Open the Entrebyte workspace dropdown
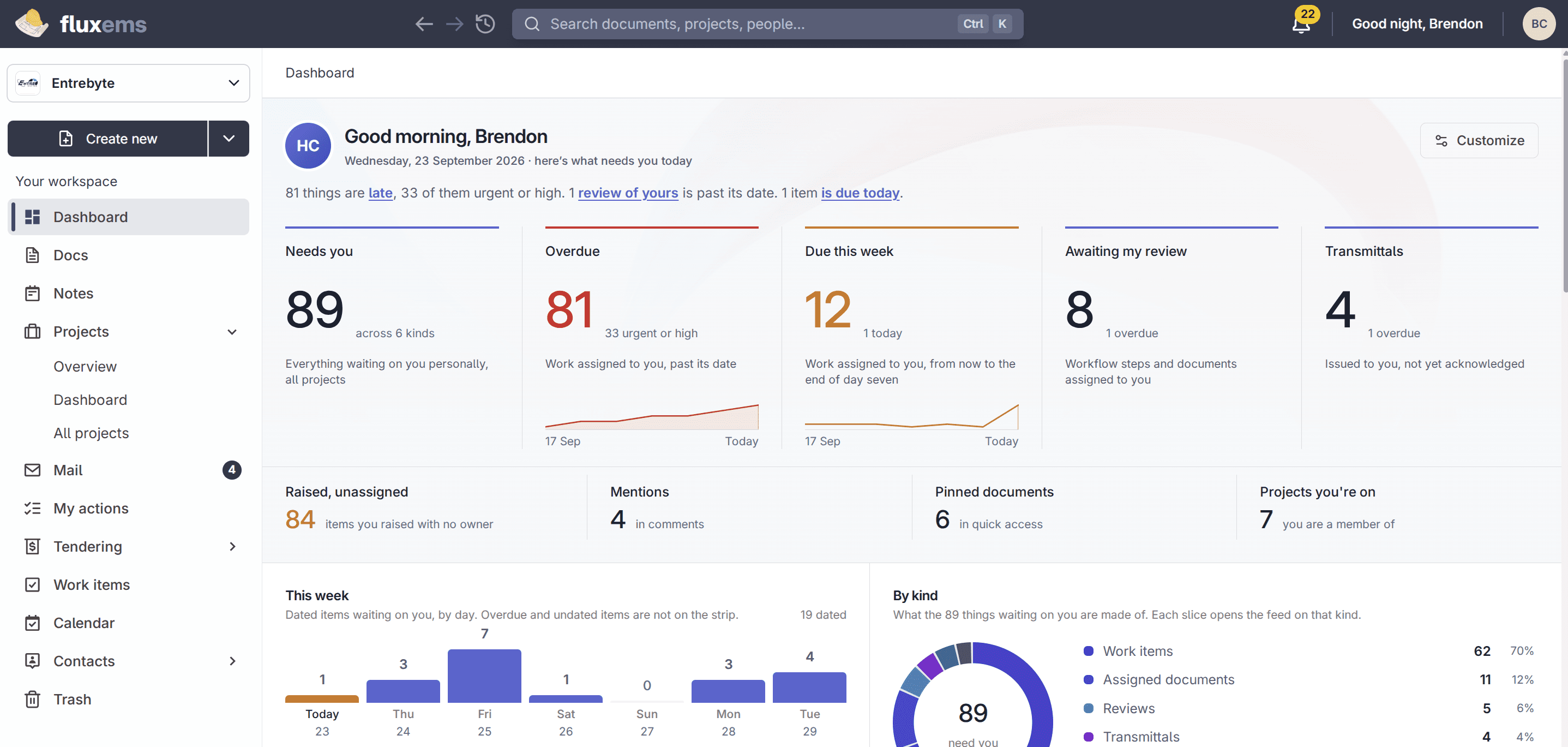 (128, 83)
